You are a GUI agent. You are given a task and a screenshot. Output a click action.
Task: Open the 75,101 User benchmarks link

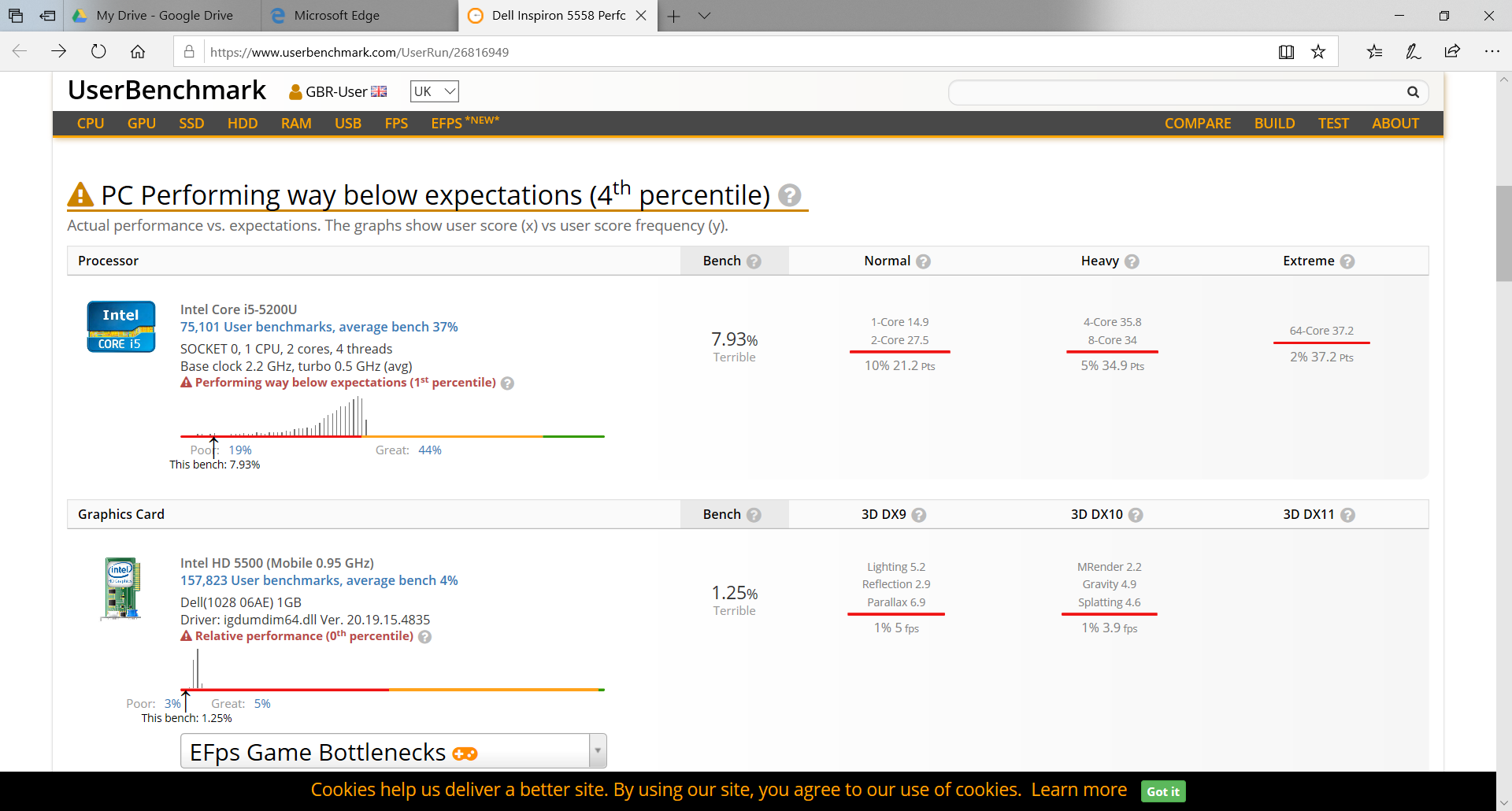point(319,327)
